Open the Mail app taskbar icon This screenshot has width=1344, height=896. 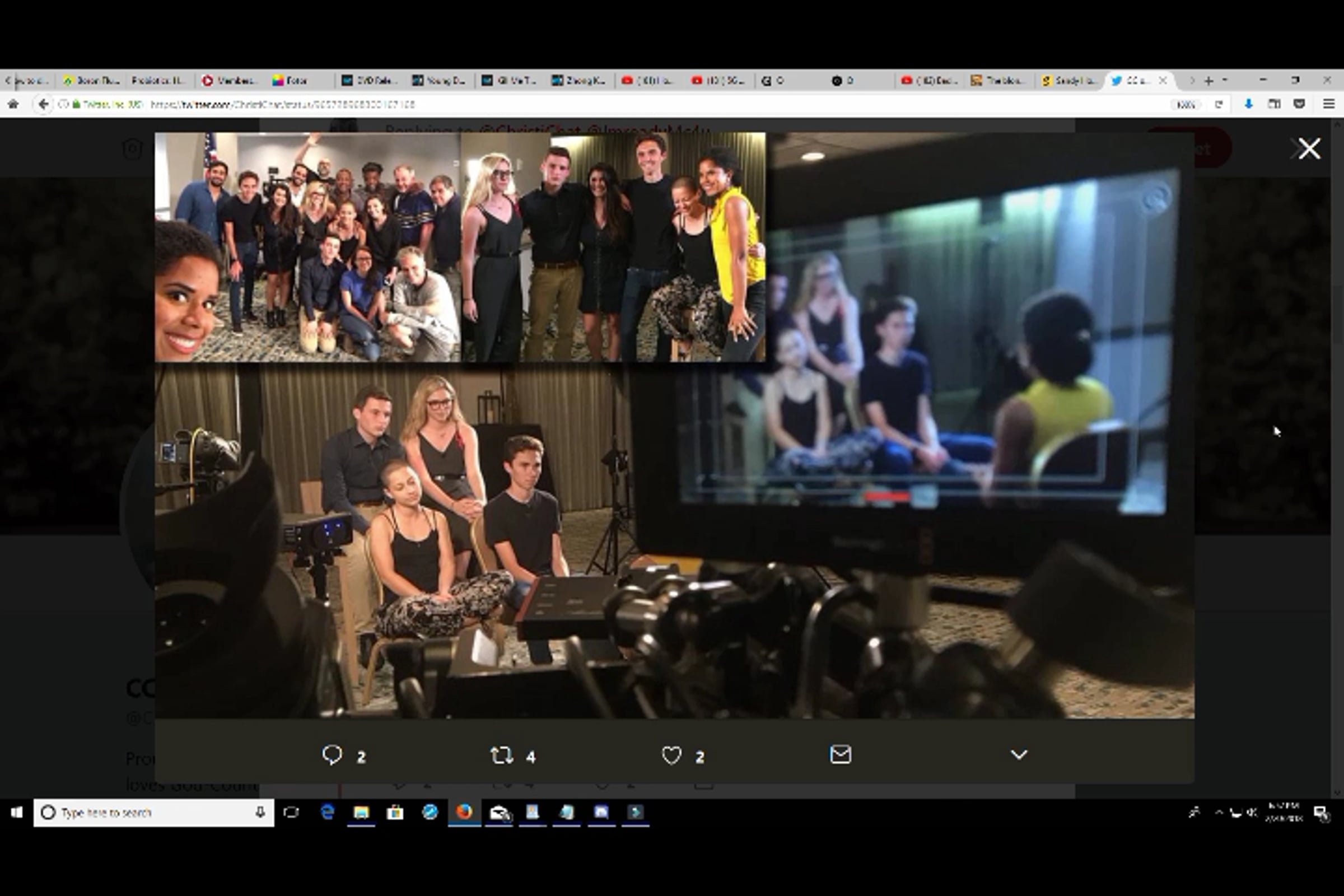498,812
